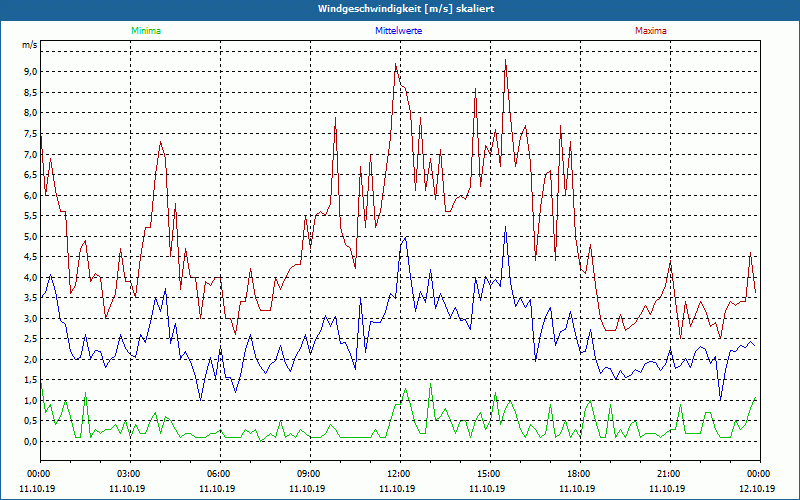Screen dimensions: 800x500
Task: Click the 12.10.19 date label
Action: click(757, 488)
